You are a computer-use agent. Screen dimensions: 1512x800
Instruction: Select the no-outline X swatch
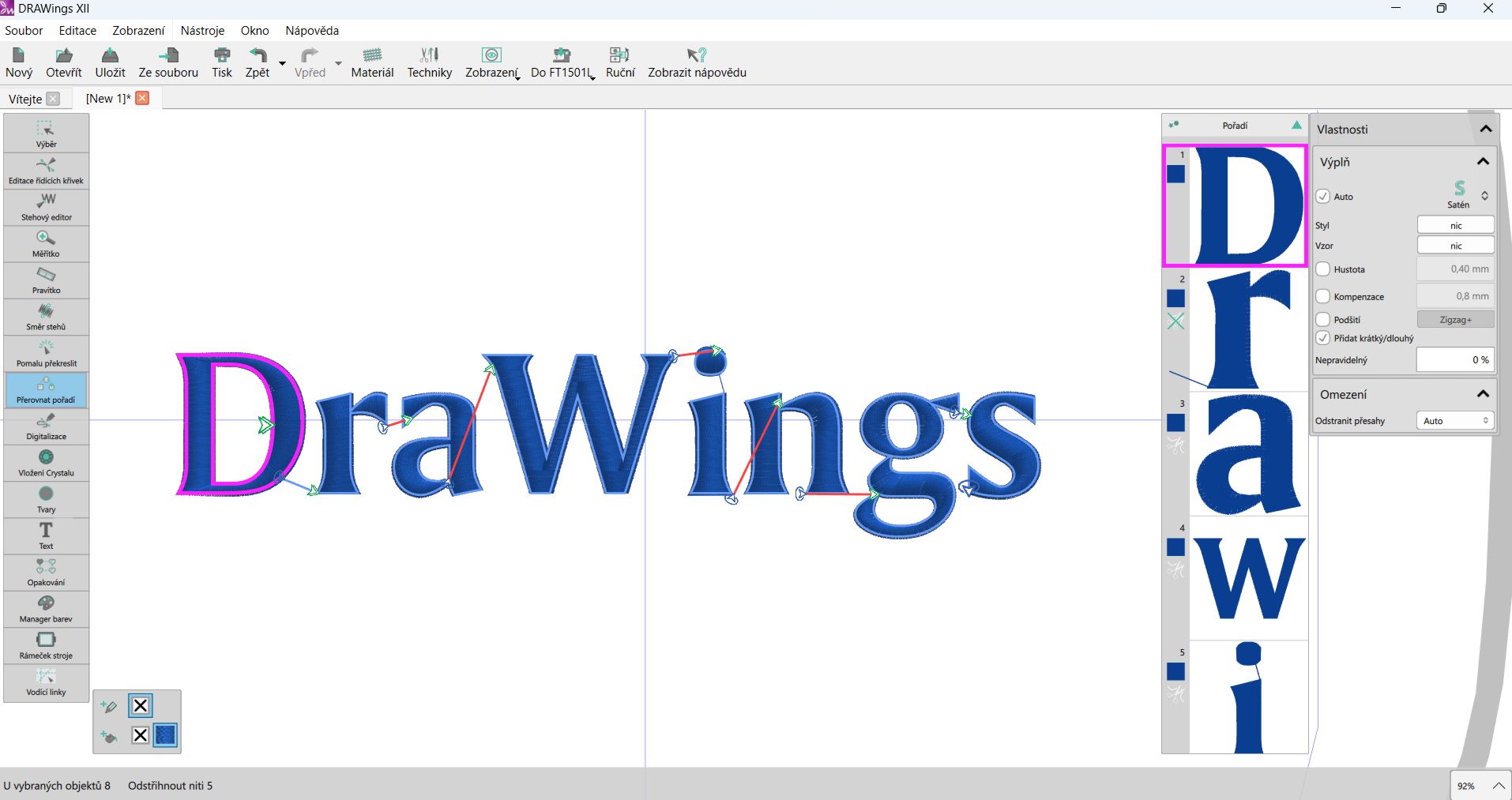click(141, 705)
